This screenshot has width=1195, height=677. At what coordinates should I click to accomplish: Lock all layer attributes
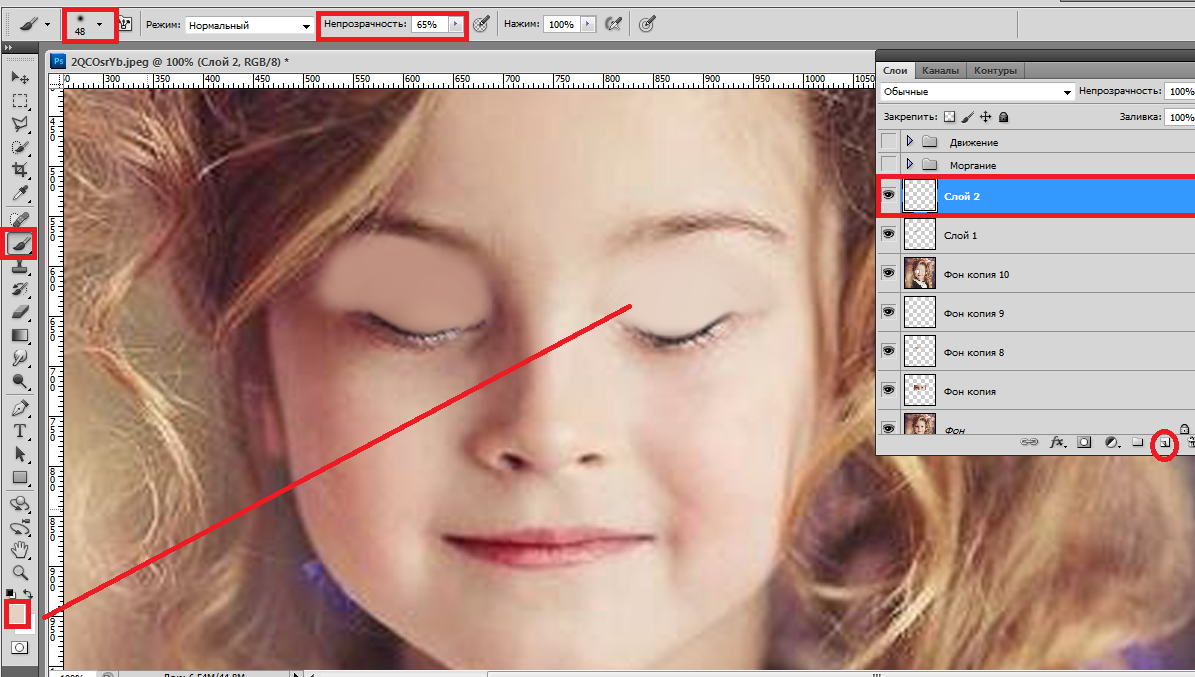1004,117
